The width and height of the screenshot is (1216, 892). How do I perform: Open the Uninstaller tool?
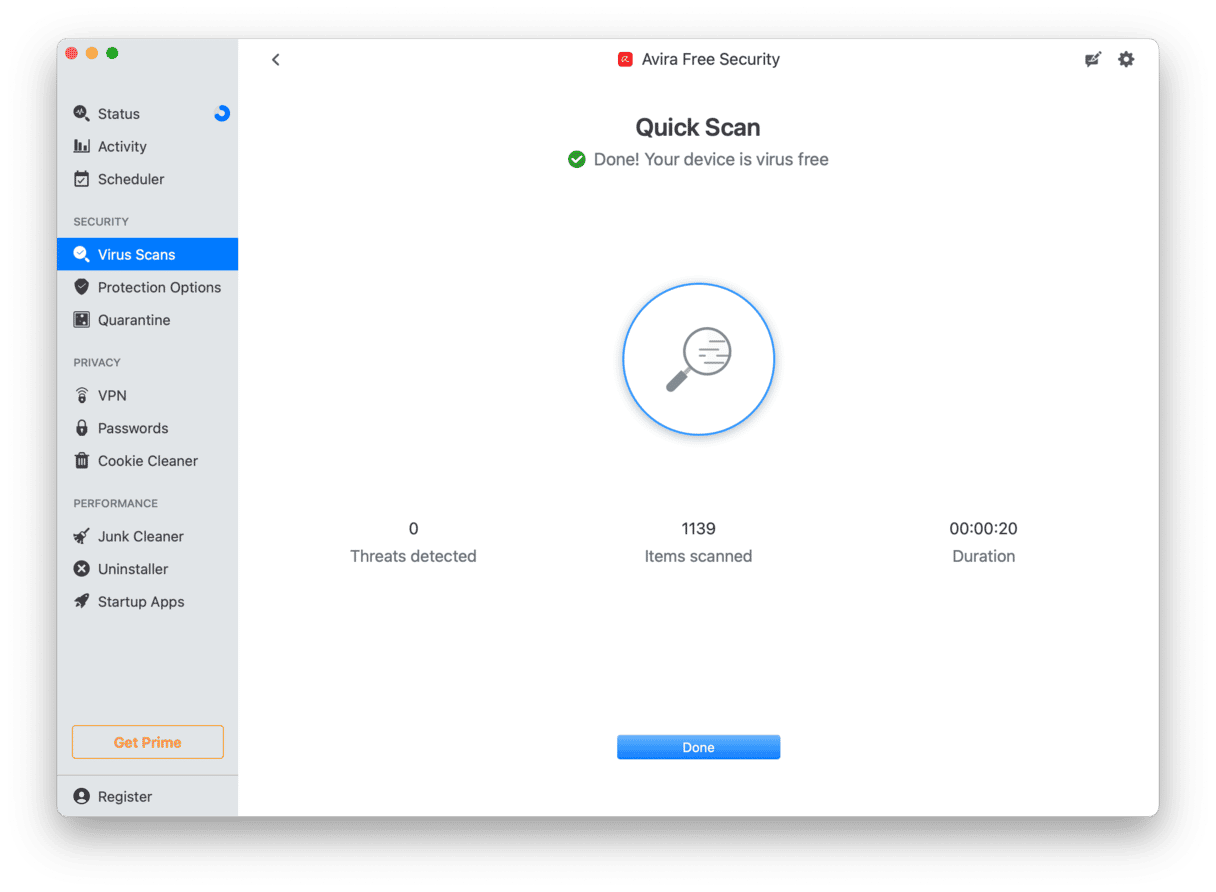coord(147,569)
